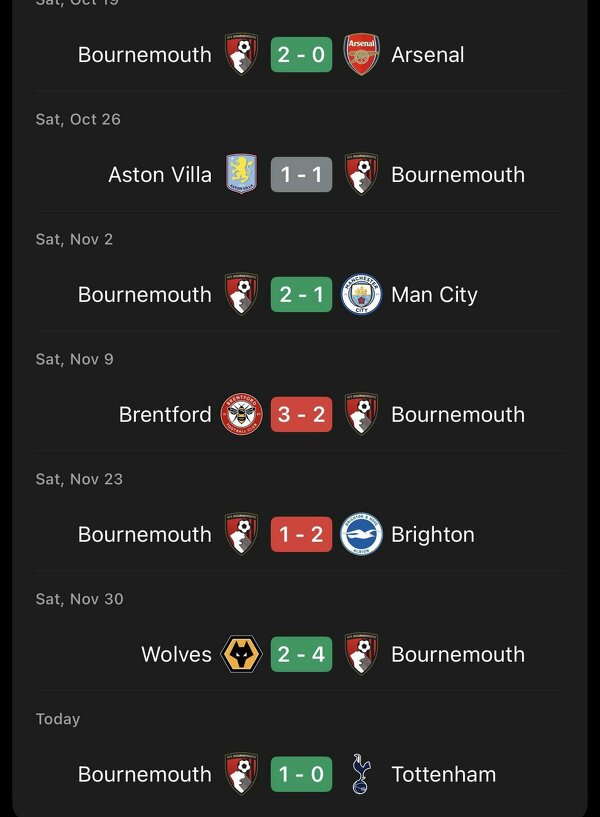600x817 pixels.
Task: Tap the Brighton seagull crest
Action: point(361,535)
